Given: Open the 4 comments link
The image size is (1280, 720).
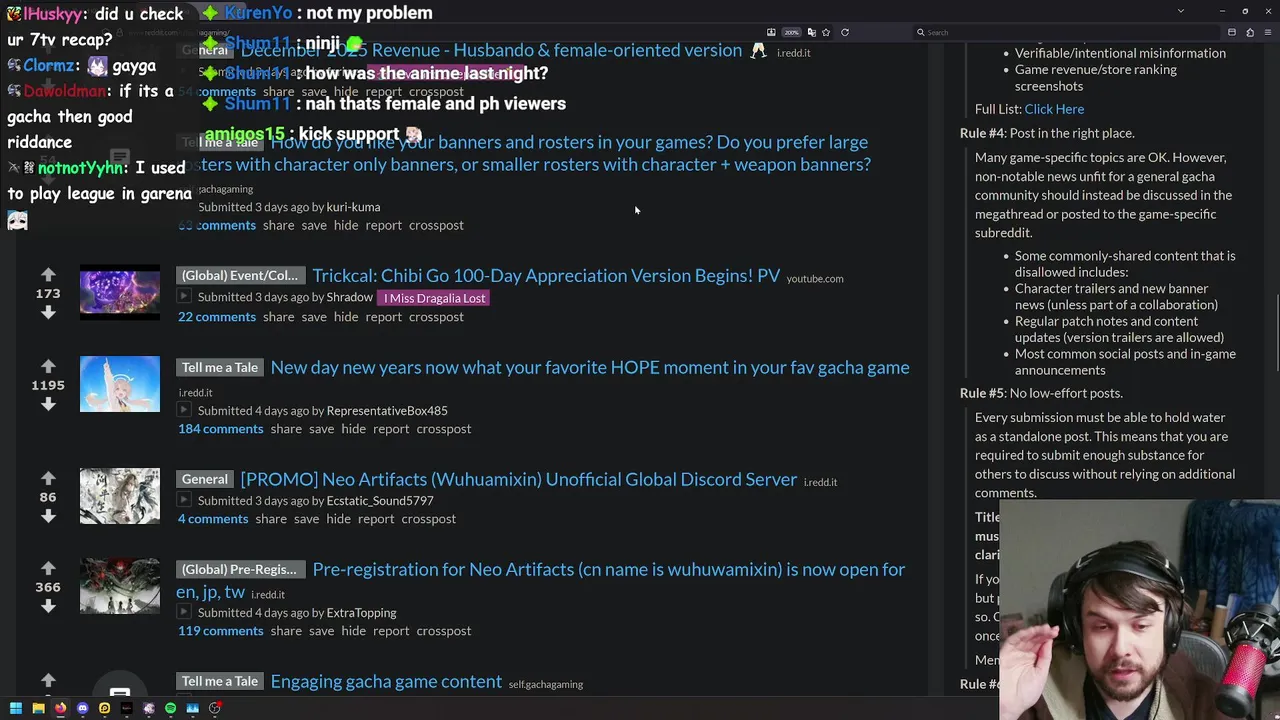Looking at the screenshot, I should (x=213, y=519).
